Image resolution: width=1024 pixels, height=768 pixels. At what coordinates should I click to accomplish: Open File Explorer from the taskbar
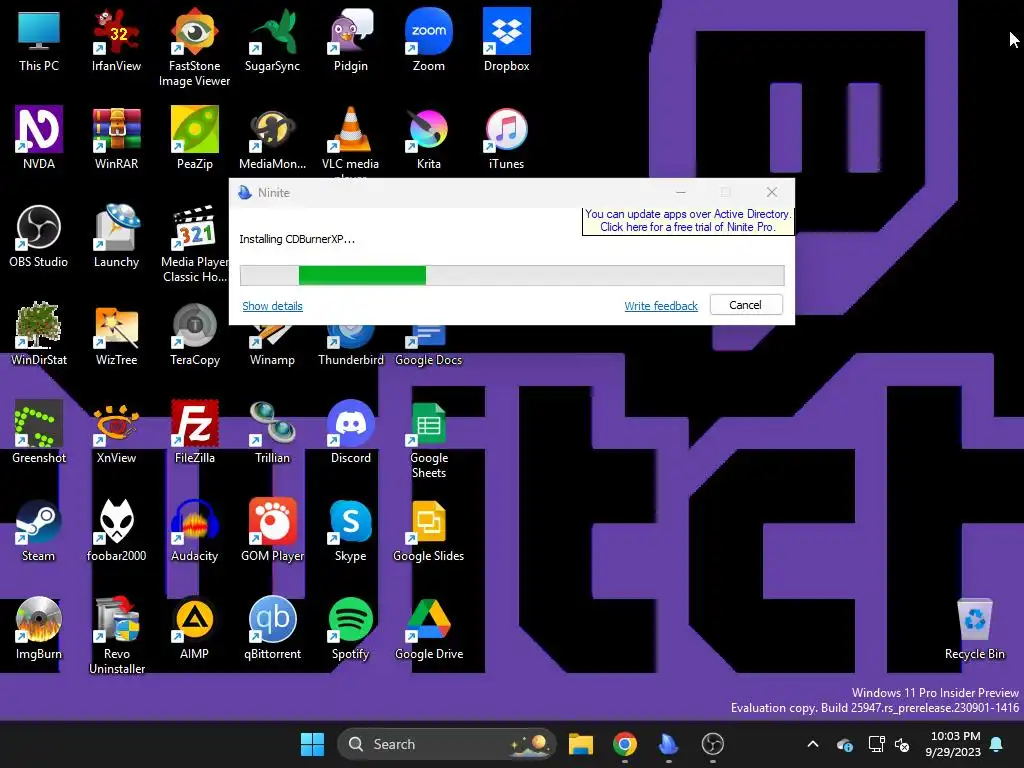581,744
